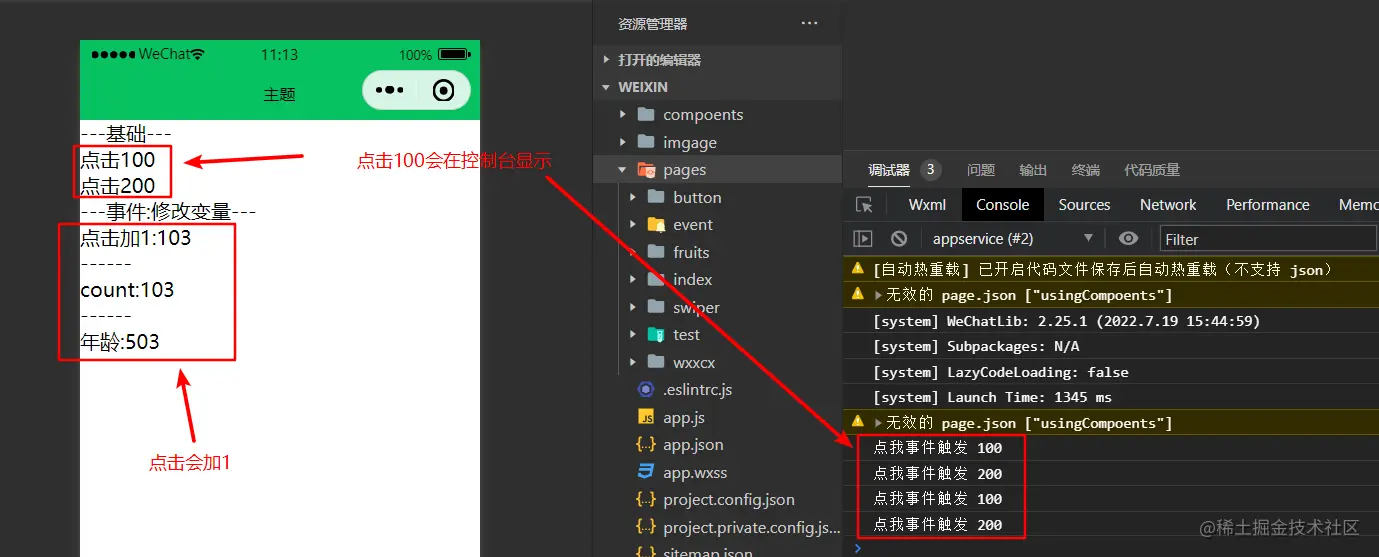The width and height of the screenshot is (1379, 557).
Task: Select the WeChatLib: 2.25.1 system log line
Action: pyautogui.click(x=1066, y=321)
